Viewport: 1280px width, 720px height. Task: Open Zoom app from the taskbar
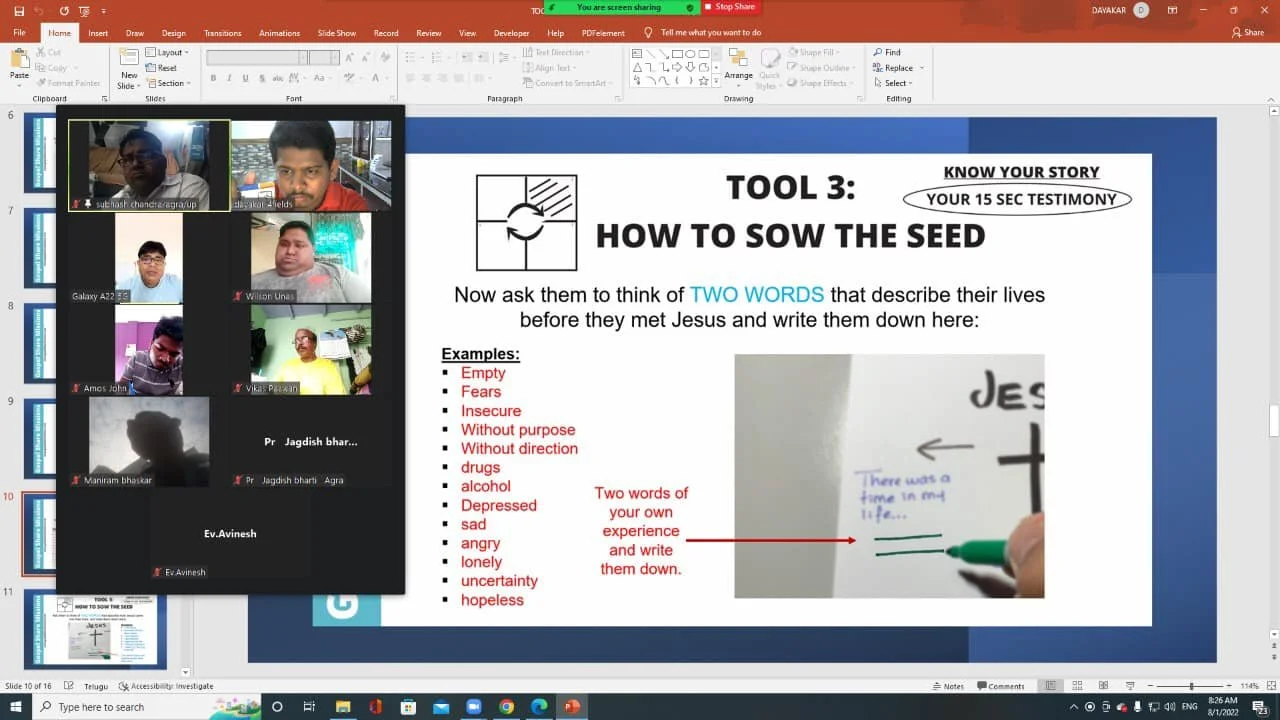pos(474,707)
